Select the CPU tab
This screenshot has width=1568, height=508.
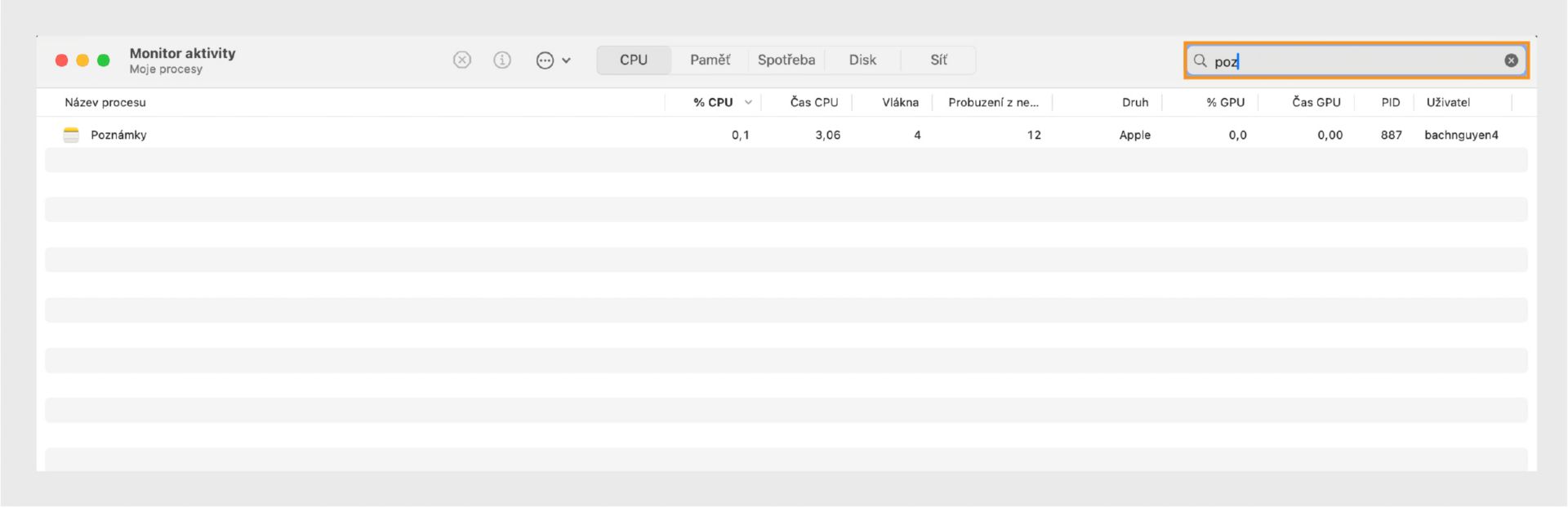[x=634, y=60]
